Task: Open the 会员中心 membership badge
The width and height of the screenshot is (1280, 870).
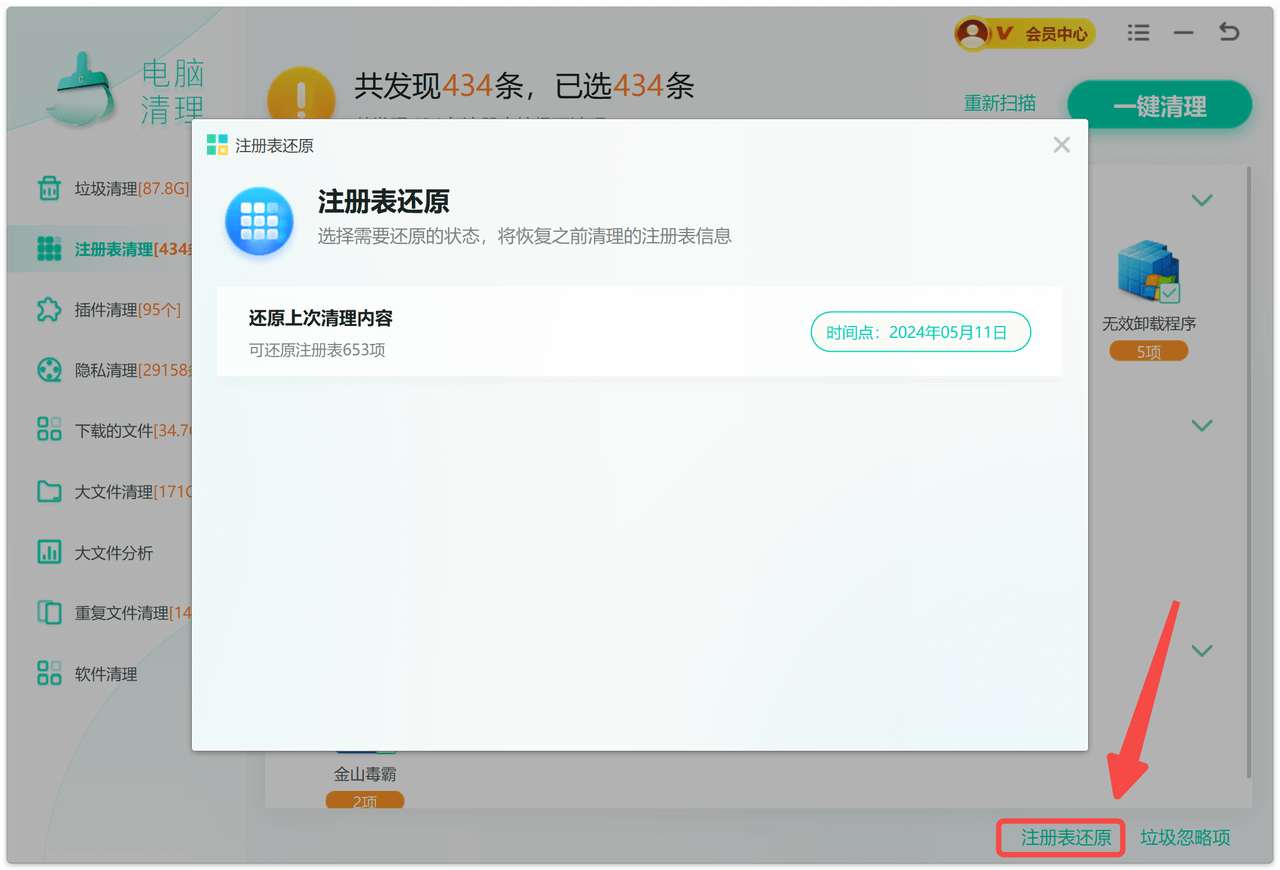Action: (x=1025, y=34)
